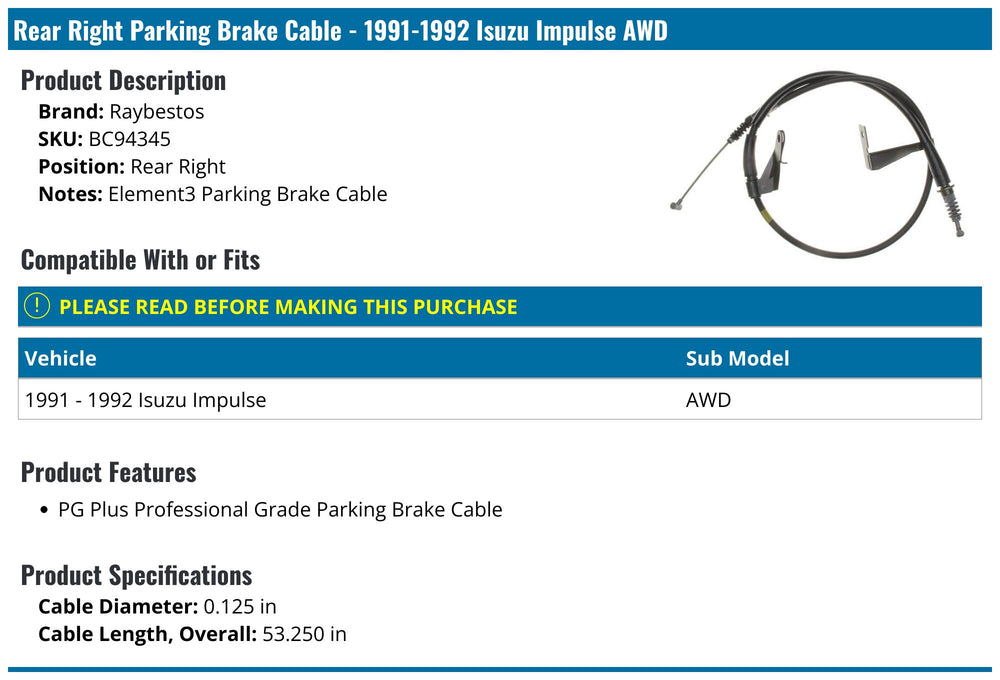Click the Raybestos brand name
1000x680 pixels.
tap(156, 112)
